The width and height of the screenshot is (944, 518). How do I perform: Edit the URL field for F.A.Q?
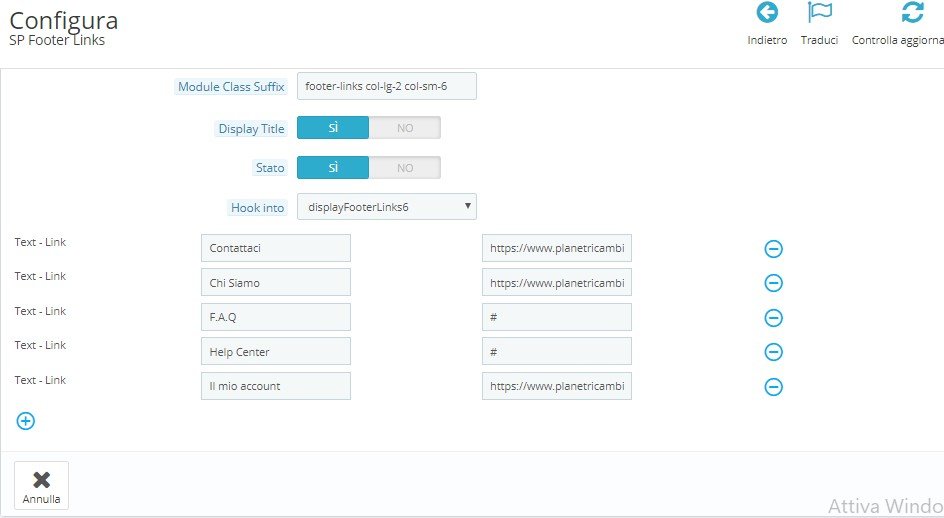[557, 317]
